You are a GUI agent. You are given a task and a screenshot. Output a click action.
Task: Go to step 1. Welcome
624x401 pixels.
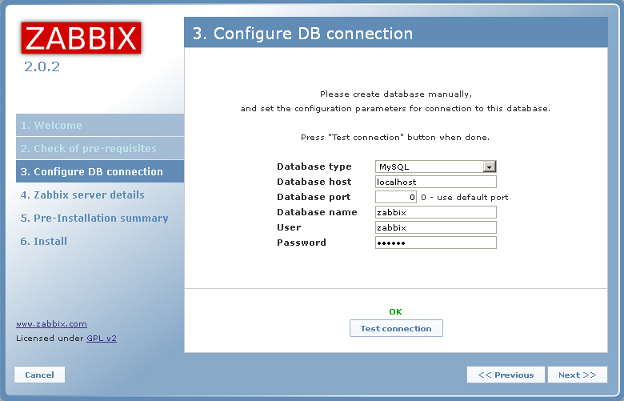51,125
